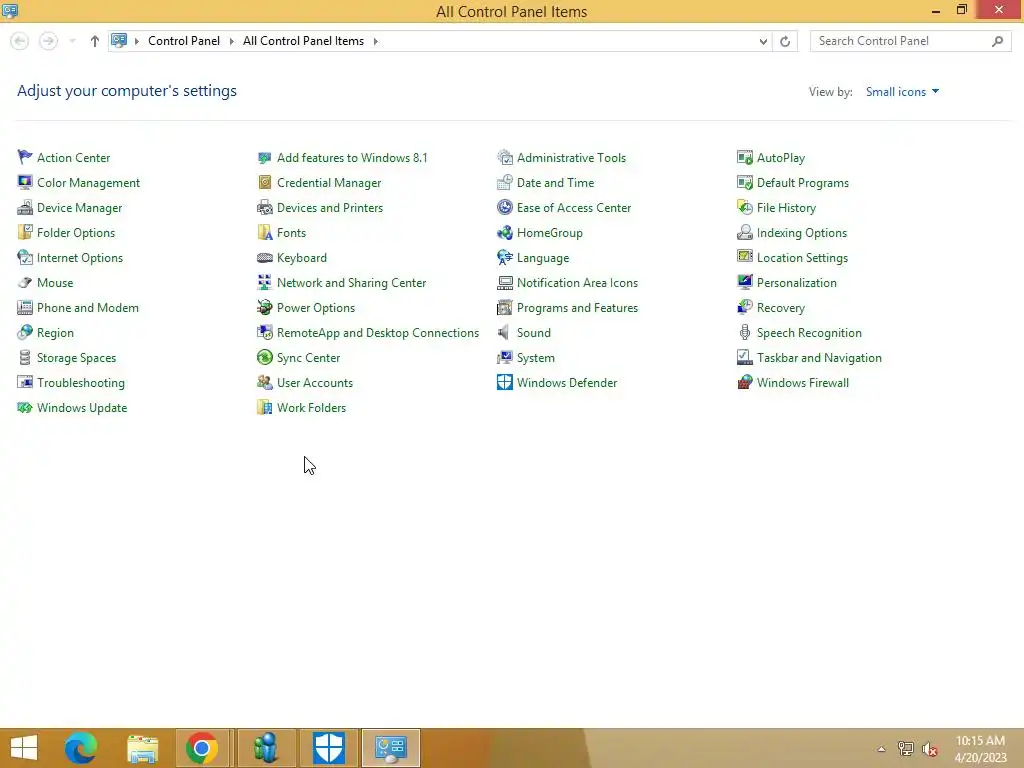Launch Google Chrome from the taskbar
This screenshot has width=1024, height=768.
pos(201,748)
